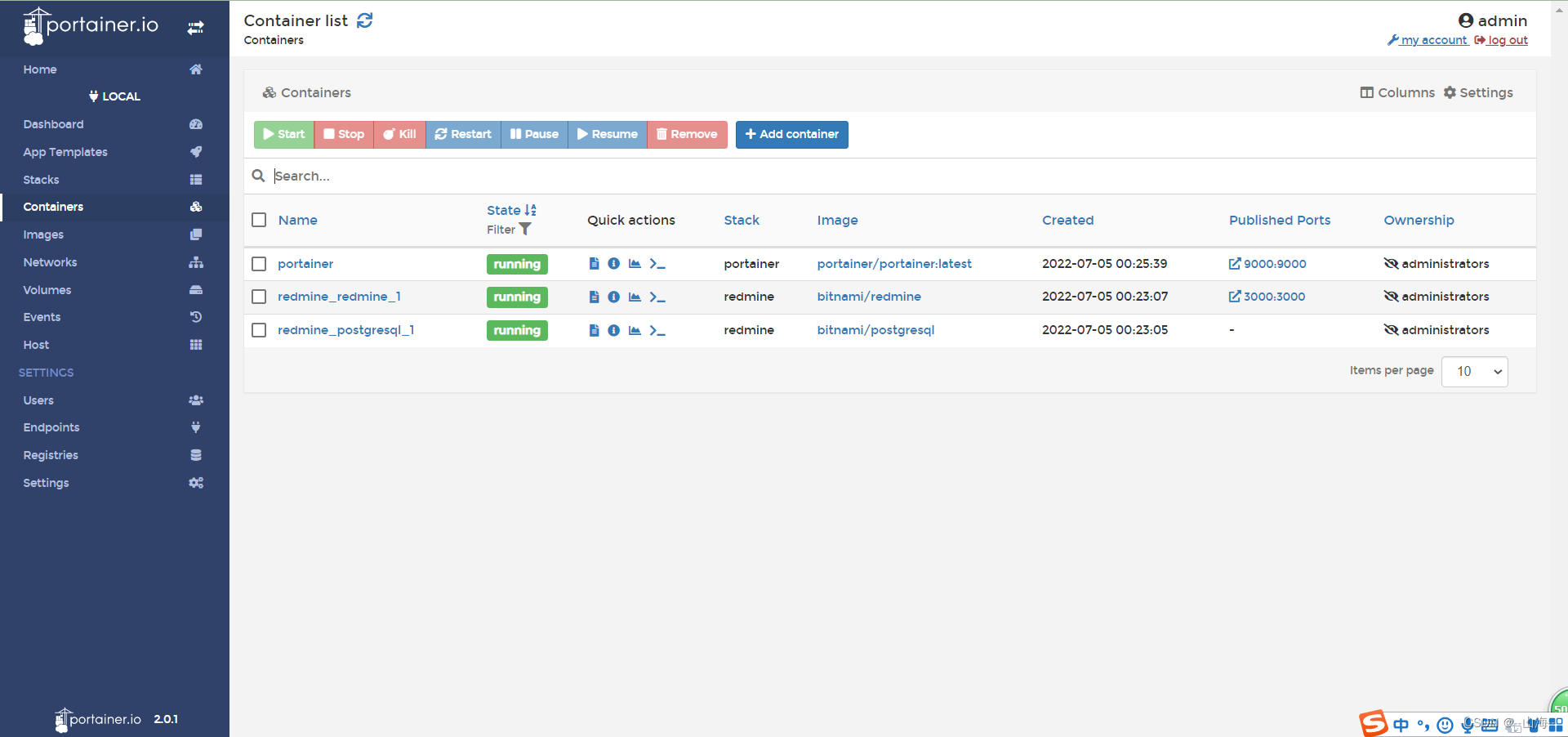Sort by the Published Ports column header
The width and height of the screenshot is (1568, 737).
pos(1280,220)
